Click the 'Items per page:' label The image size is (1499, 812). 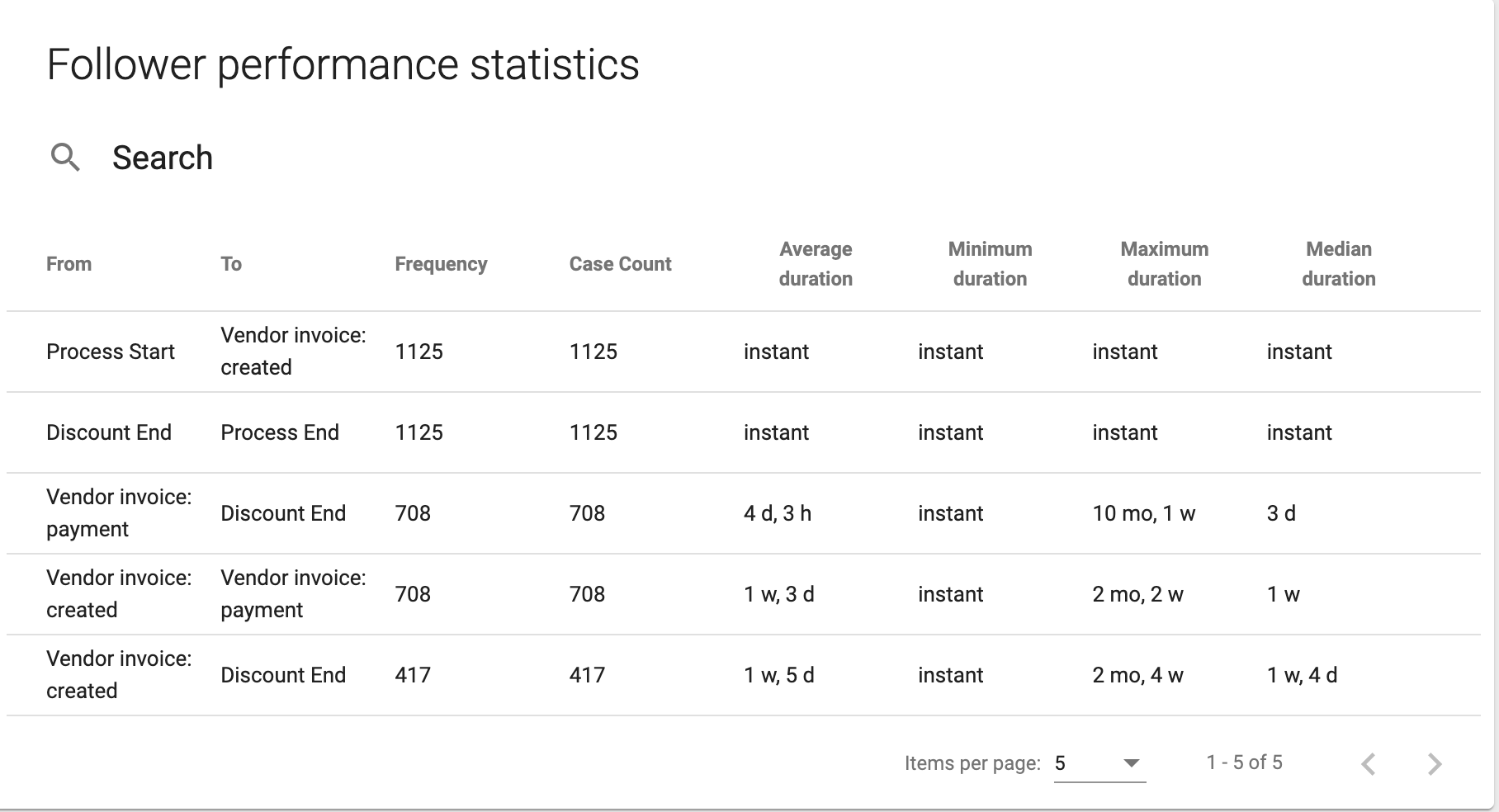coord(972,763)
